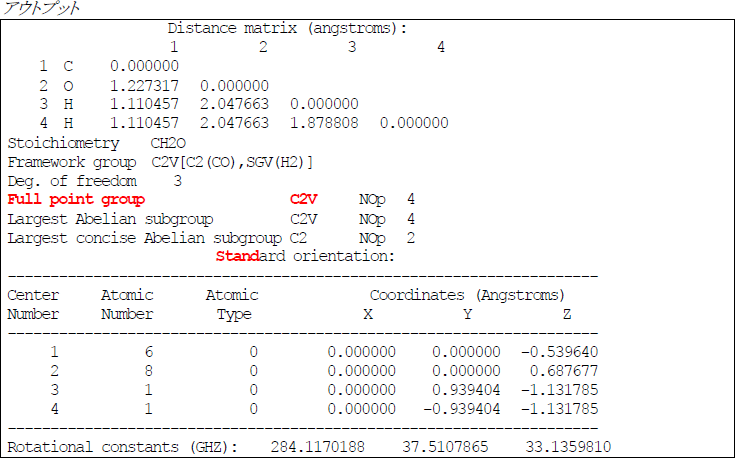Click the red 'Full point group' label
Image resolution: width=735 pixels, height=458 pixels.
point(76,200)
